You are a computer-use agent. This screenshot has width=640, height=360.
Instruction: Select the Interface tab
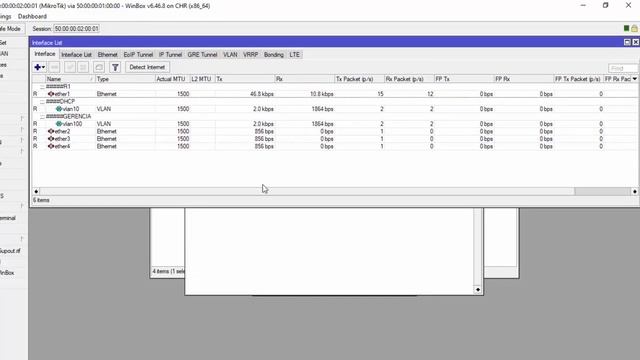44,54
